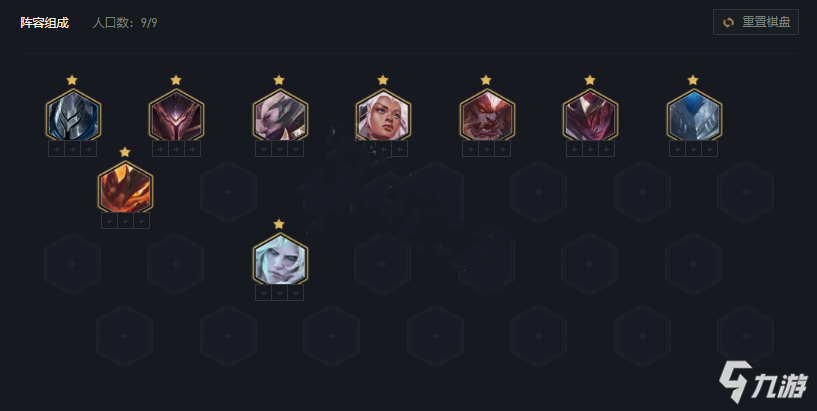The width and height of the screenshot is (817, 411).
Task: Select the pale horned champion portrait
Action: (x=280, y=115)
